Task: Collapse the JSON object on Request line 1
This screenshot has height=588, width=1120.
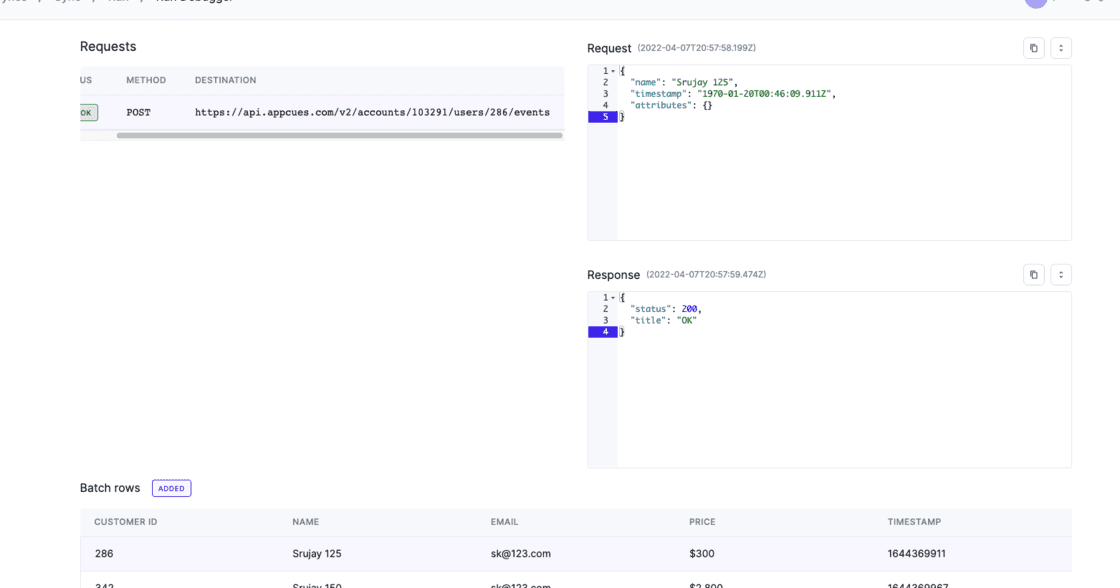Action: click(x=611, y=72)
